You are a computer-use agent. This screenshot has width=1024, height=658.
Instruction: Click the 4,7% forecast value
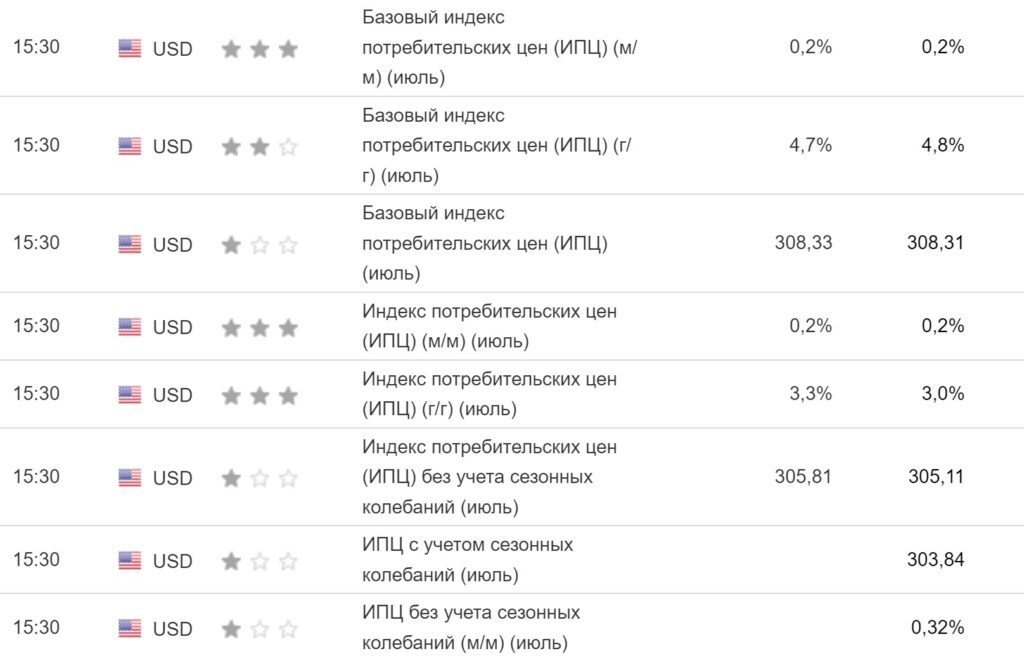tap(810, 146)
